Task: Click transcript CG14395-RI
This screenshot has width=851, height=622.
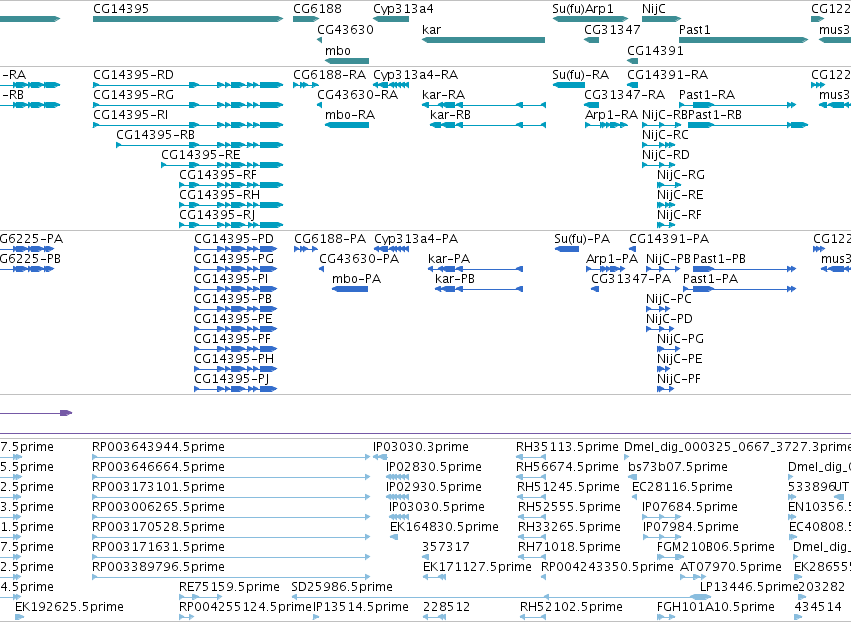Action: point(130,115)
